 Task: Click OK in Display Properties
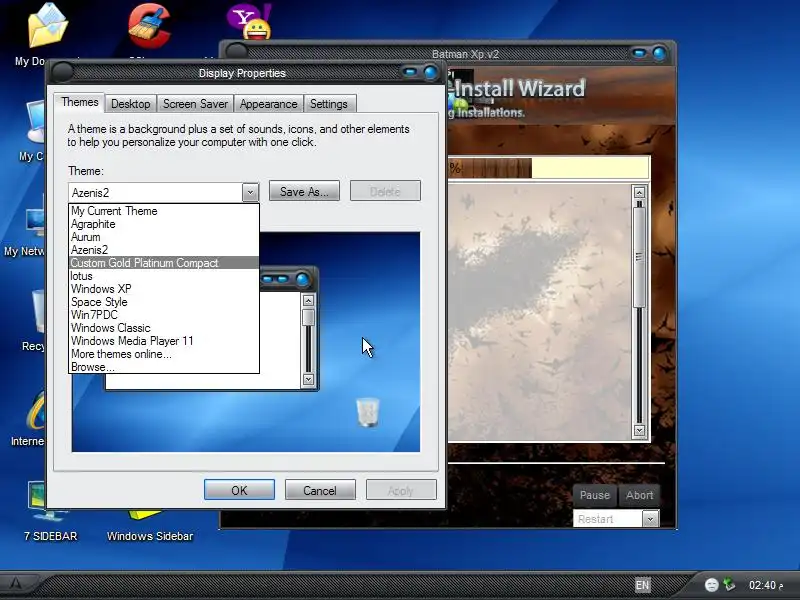tap(239, 490)
